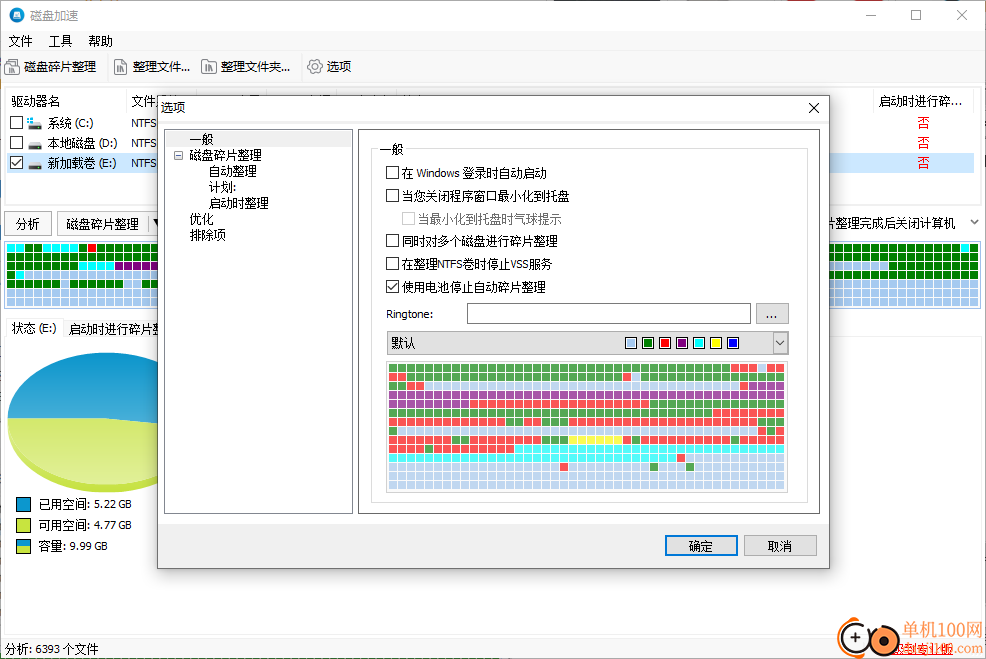Screen dimensions: 986x659
Task: Open the 工具 menu
Action: pos(60,42)
